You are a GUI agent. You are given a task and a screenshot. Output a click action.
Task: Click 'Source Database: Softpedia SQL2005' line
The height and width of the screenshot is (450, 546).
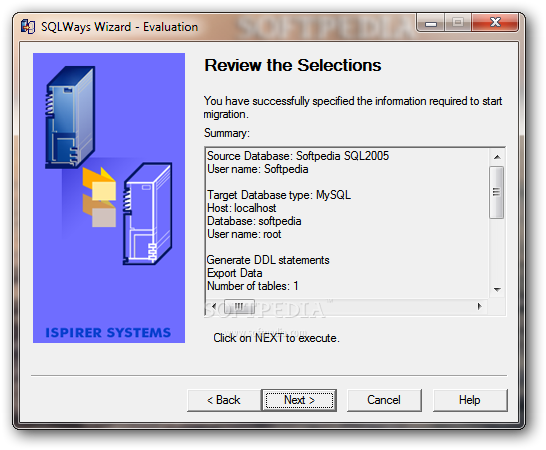click(x=298, y=156)
